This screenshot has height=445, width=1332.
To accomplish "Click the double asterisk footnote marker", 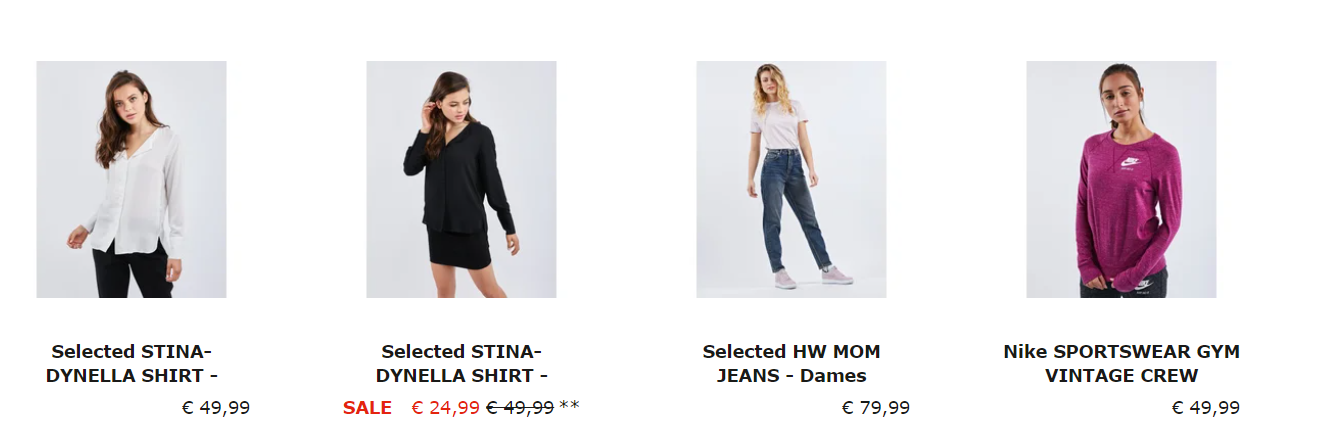I will coord(569,407).
